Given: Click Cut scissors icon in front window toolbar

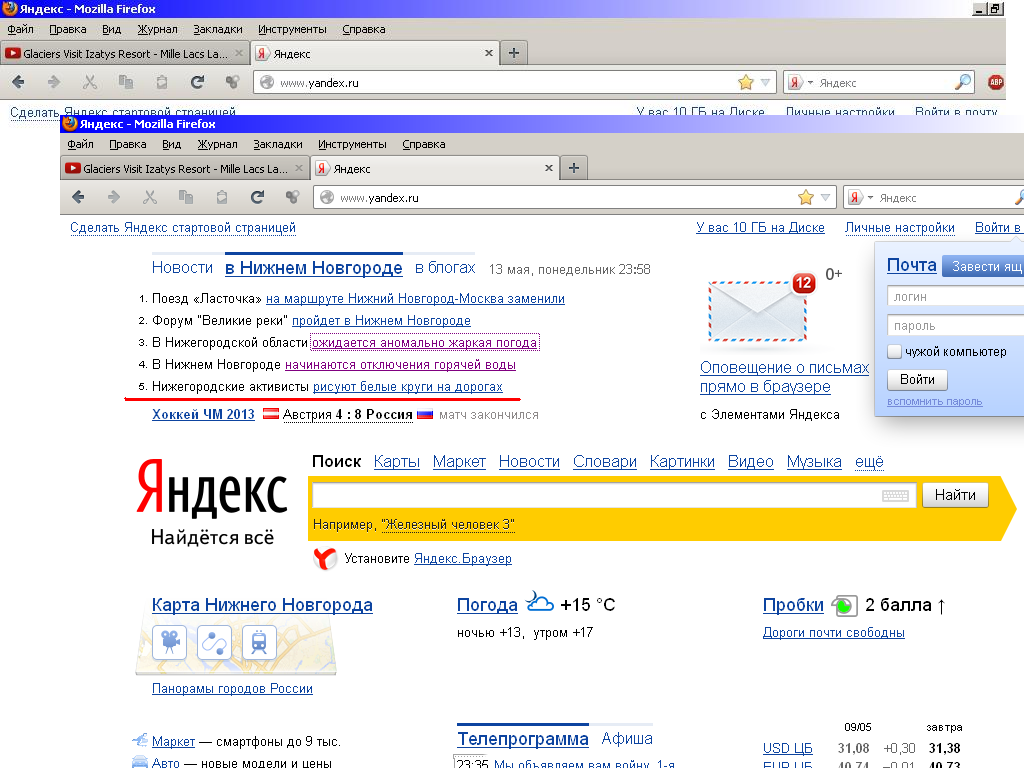Looking at the screenshot, I should pos(150,197).
